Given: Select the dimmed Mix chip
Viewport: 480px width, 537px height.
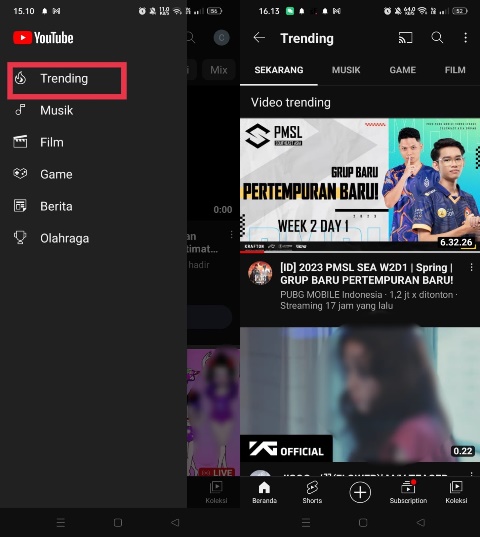Looking at the screenshot, I should point(219,70).
